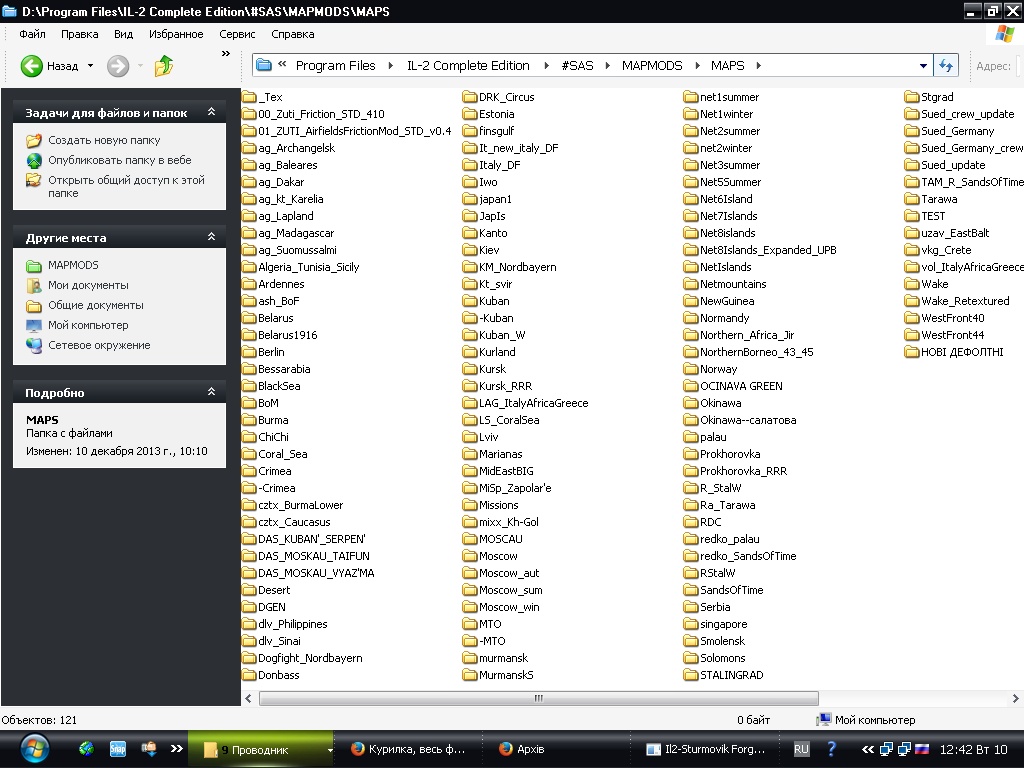Click the horizontal scrollbar thumb
The height and width of the screenshot is (768, 1024).
[x=539, y=698]
